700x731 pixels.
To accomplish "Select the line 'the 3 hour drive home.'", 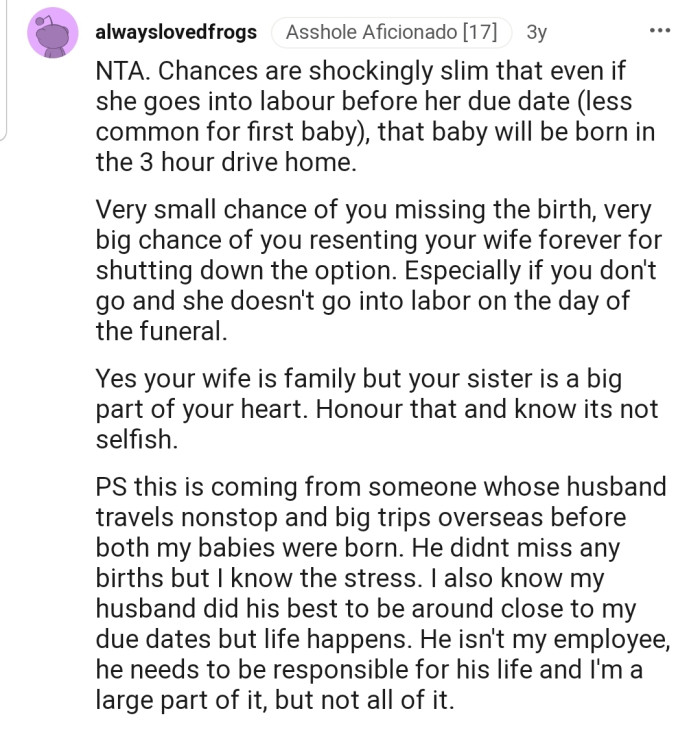I will coord(226,162).
